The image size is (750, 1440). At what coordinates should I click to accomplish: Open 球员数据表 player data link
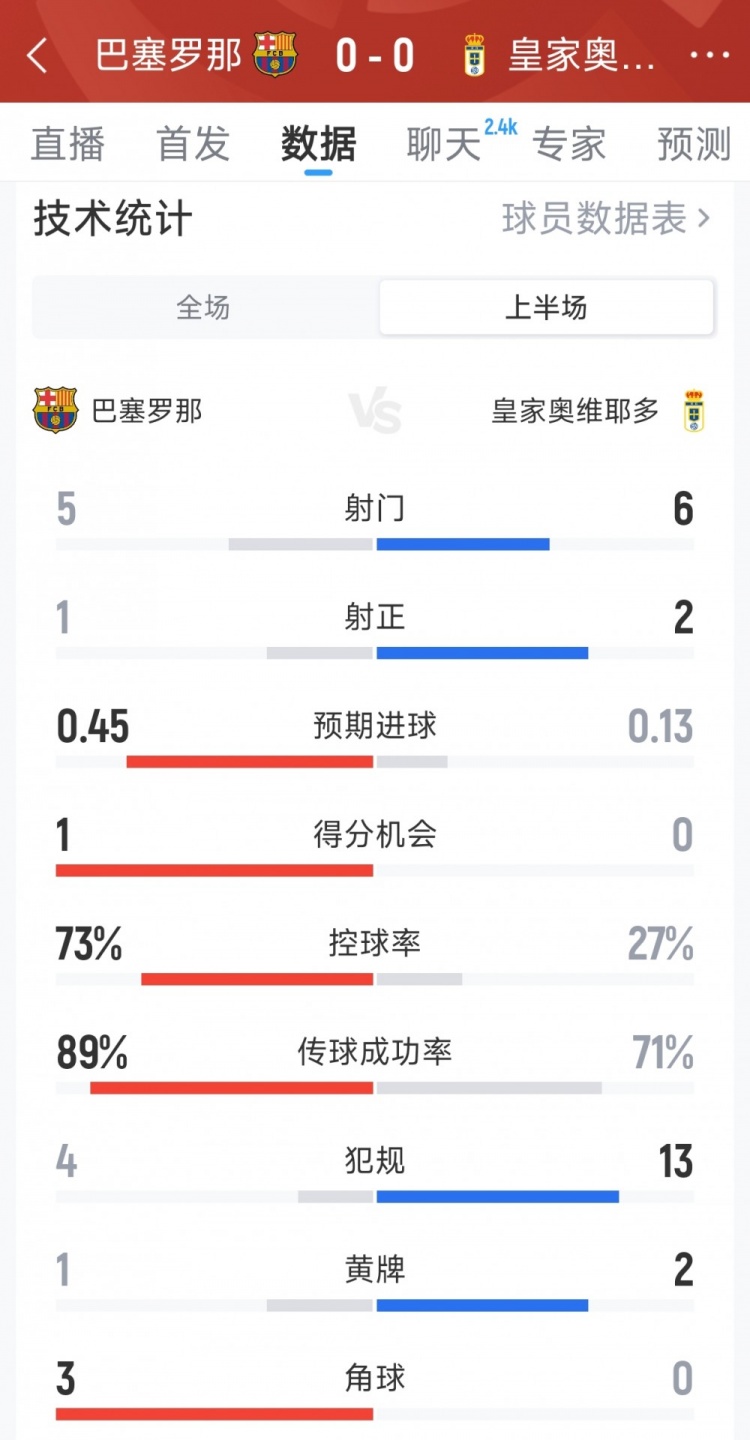(x=594, y=218)
